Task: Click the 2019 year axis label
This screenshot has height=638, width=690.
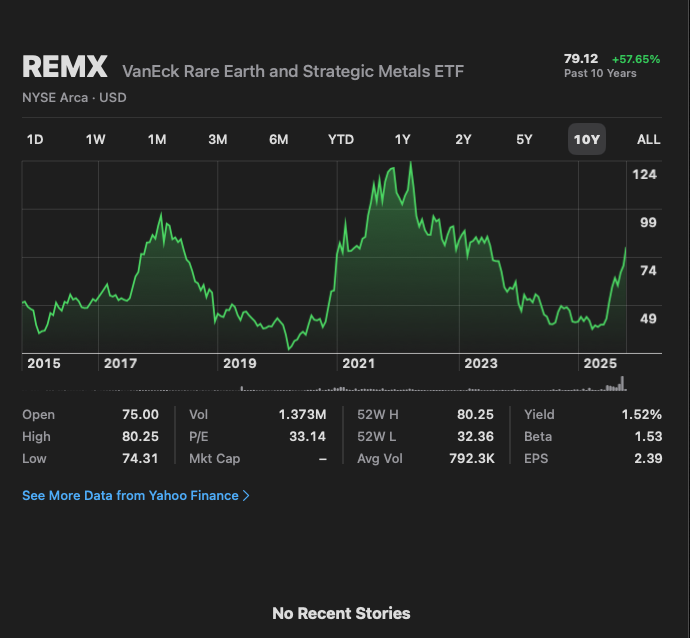Action: point(239,363)
